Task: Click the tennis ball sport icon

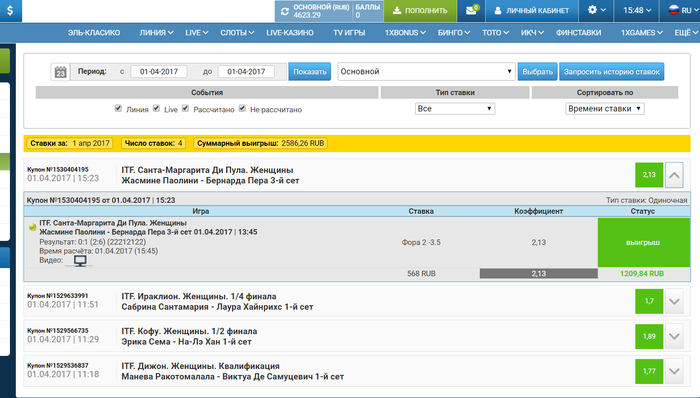Action: (x=32, y=227)
